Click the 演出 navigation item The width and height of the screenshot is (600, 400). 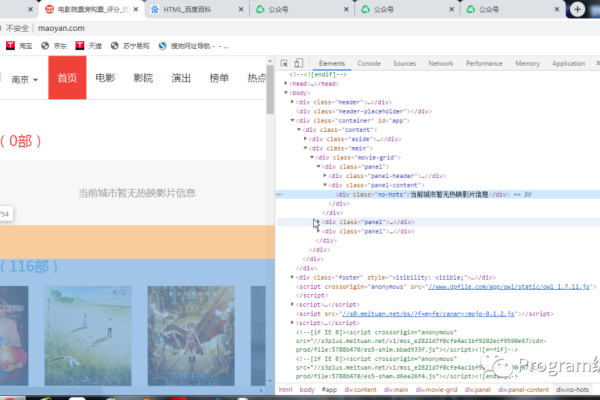tap(181, 78)
